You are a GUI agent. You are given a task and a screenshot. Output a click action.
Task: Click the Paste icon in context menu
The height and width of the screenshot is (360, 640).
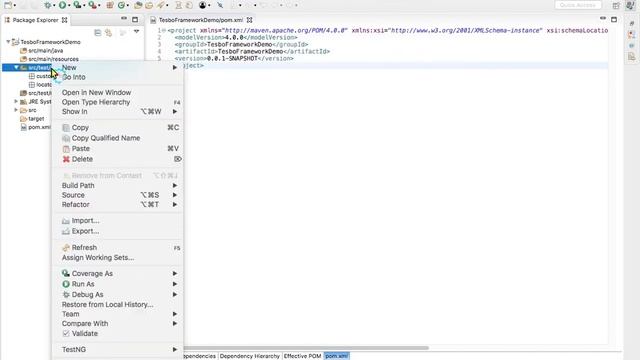click(x=66, y=149)
